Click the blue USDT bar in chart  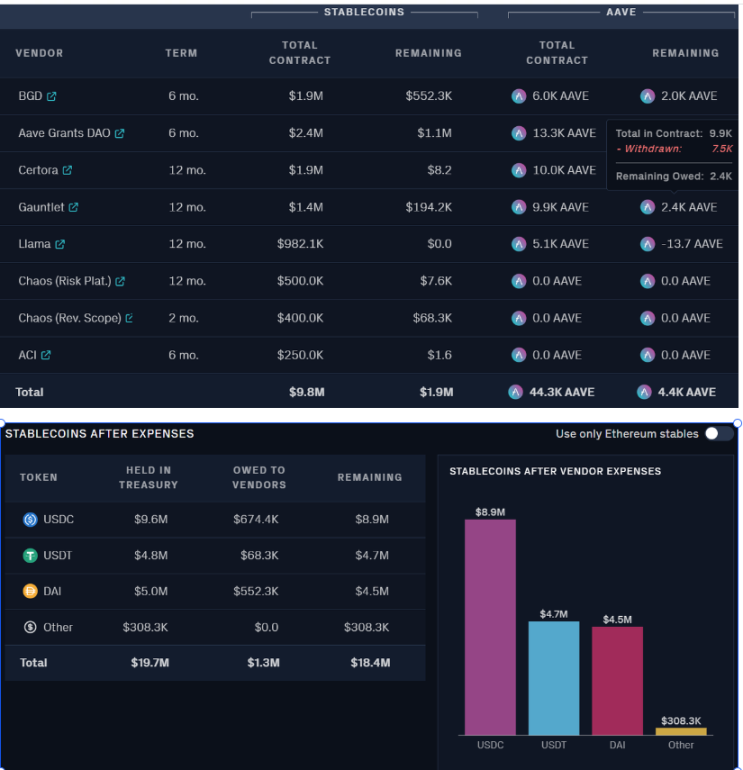tap(554, 678)
